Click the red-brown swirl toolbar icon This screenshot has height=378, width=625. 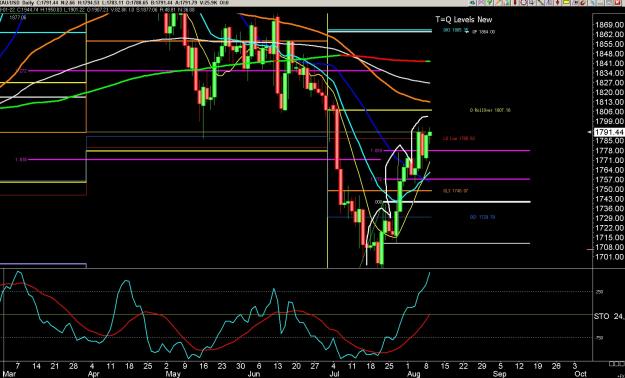[582, 3]
